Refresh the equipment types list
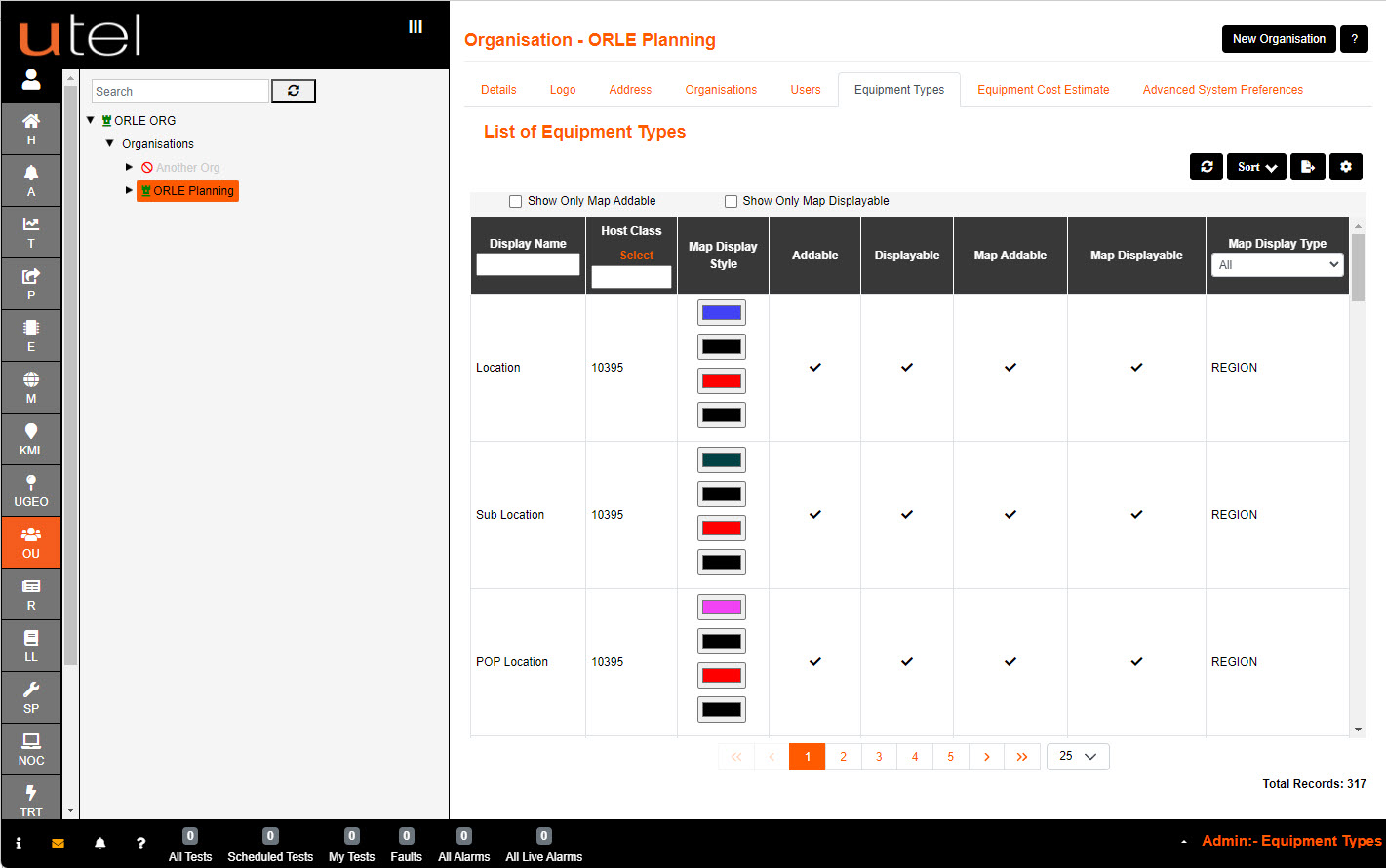Image resolution: width=1386 pixels, height=868 pixels. pos(1206,167)
